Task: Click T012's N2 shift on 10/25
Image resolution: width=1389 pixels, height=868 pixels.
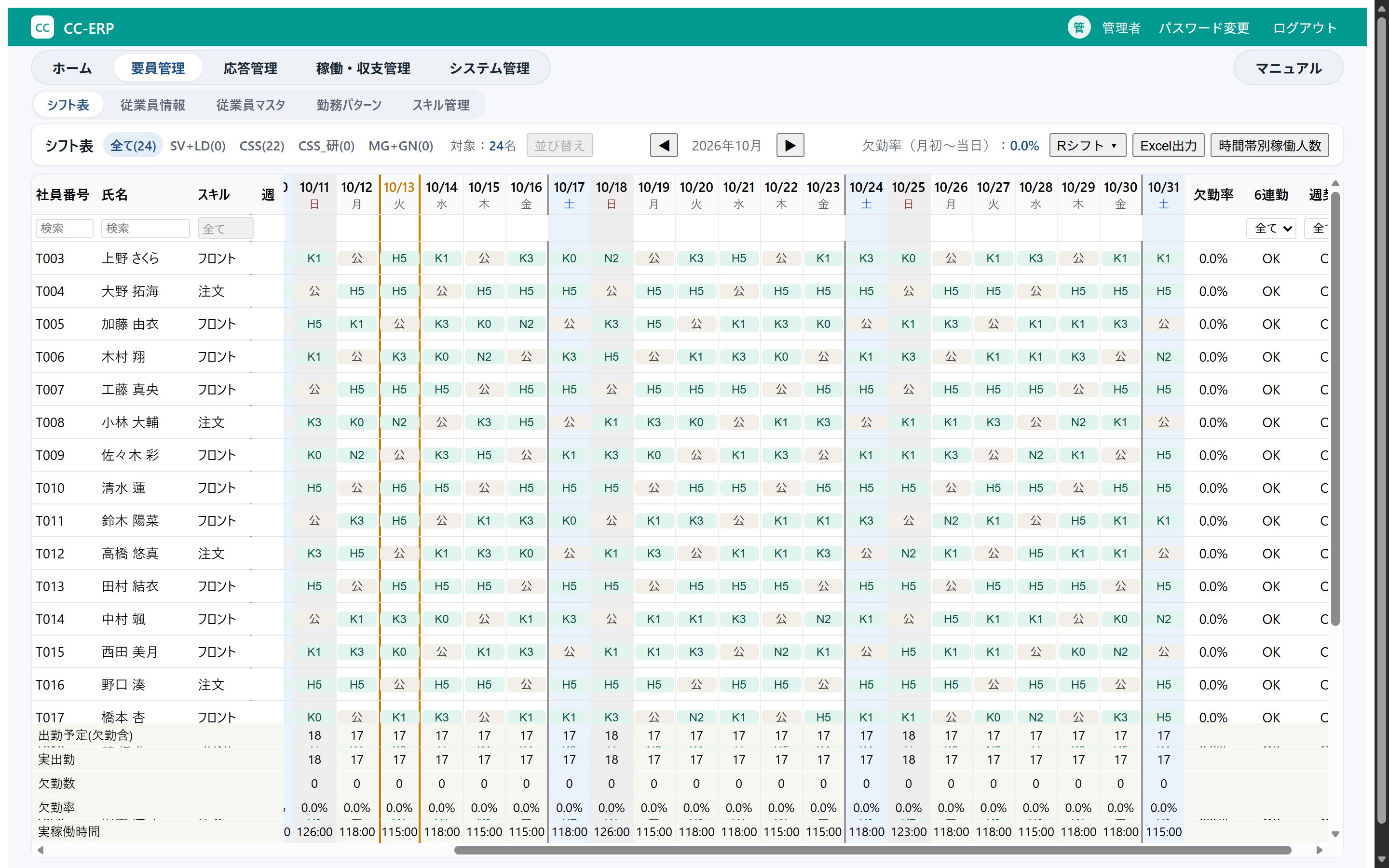Action: (908, 554)
